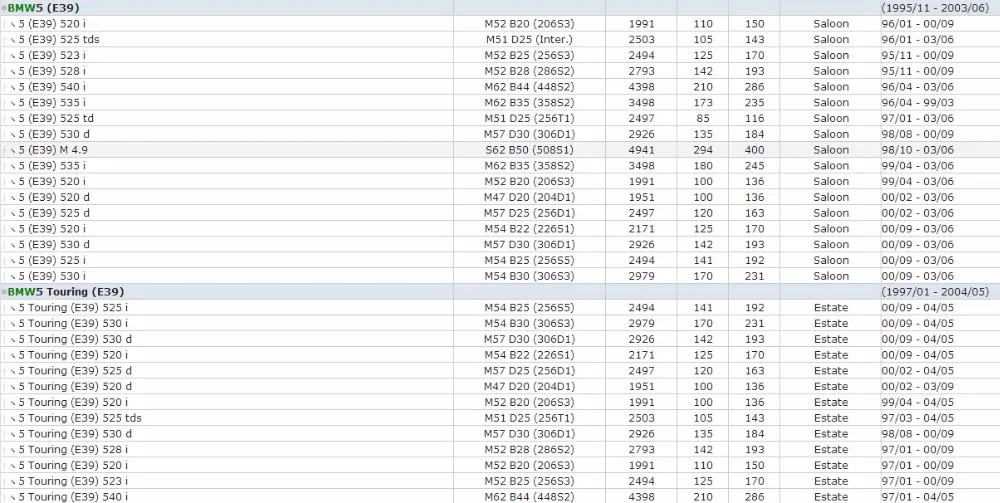
Task: Select 5 Touring (E39) 530 d with 135 kW
Action: coord(500,434)
